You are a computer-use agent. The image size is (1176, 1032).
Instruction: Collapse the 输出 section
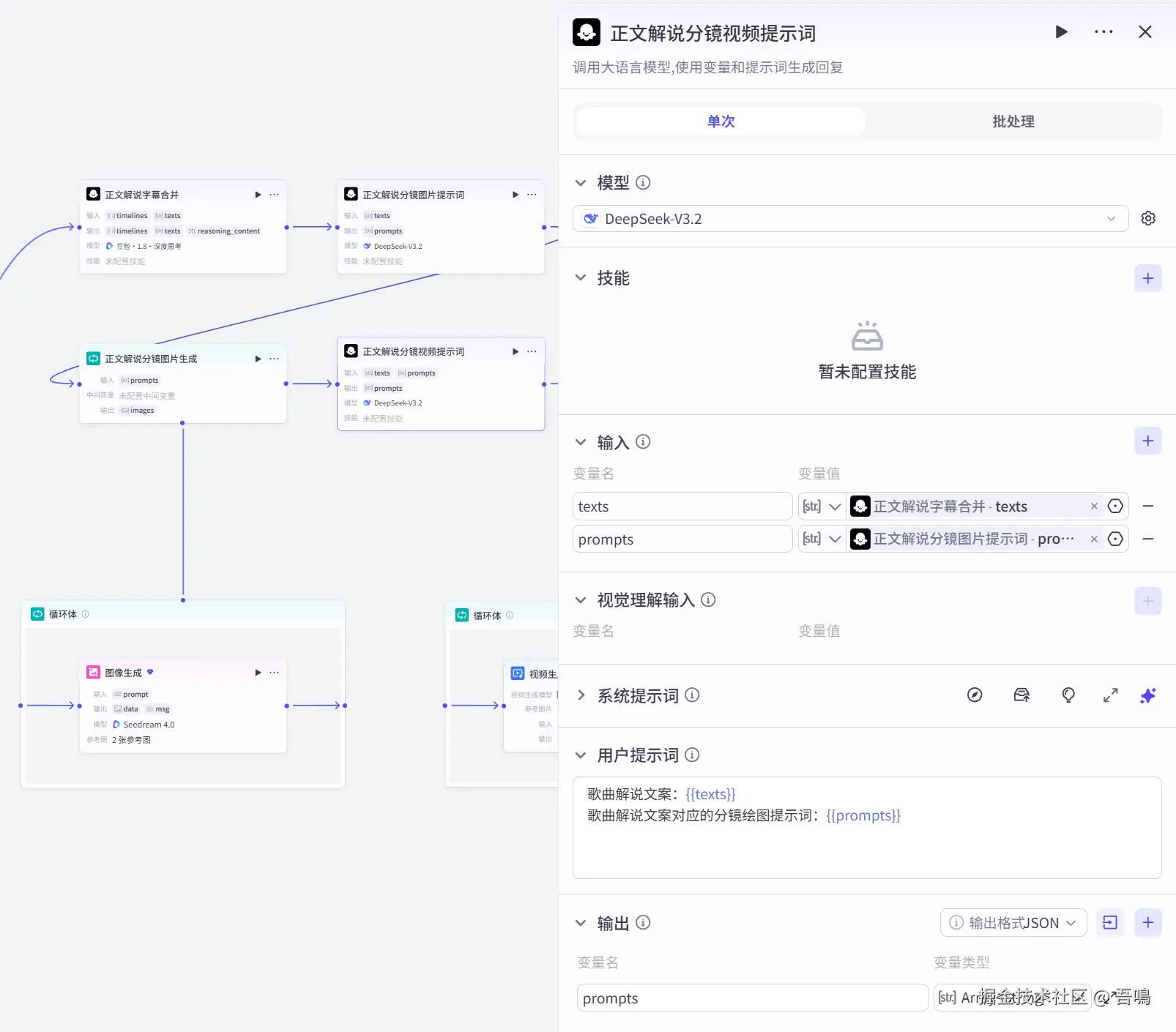[x=581, y=924]
